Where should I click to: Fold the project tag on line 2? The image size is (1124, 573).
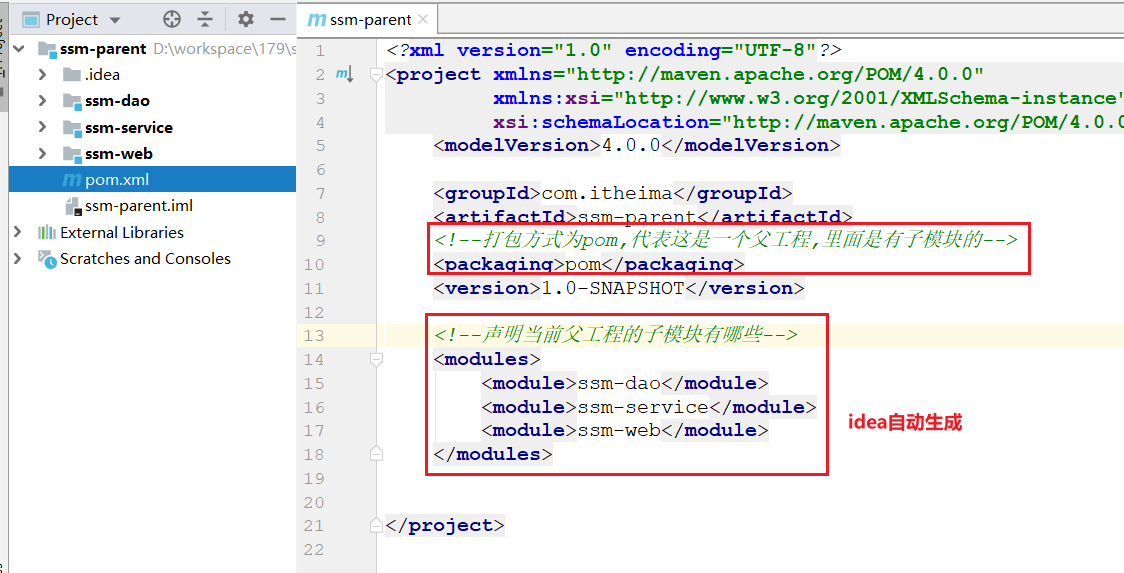[376, 74]
